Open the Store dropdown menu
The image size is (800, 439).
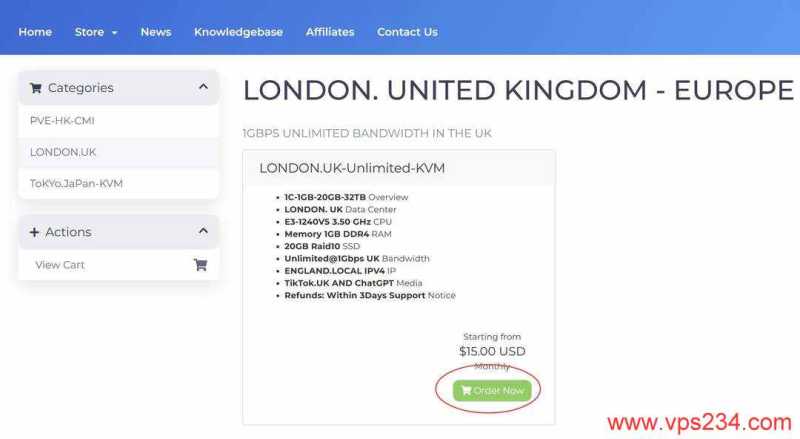point(96,32)
